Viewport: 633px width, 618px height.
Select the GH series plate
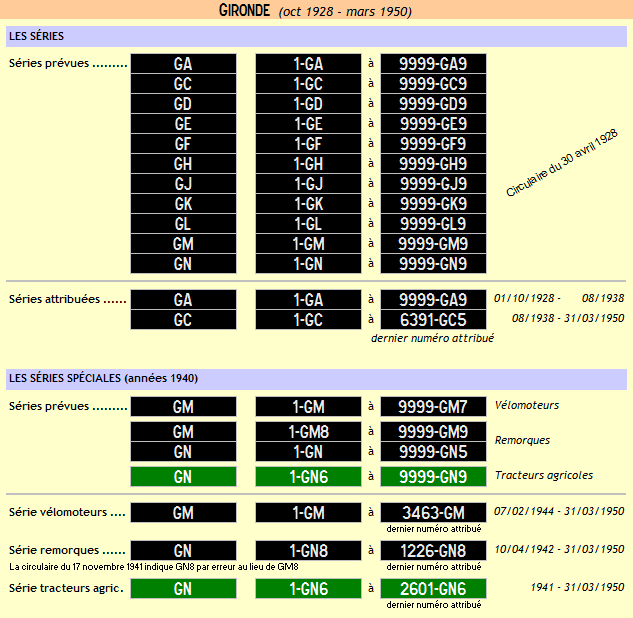pos(183,164)
